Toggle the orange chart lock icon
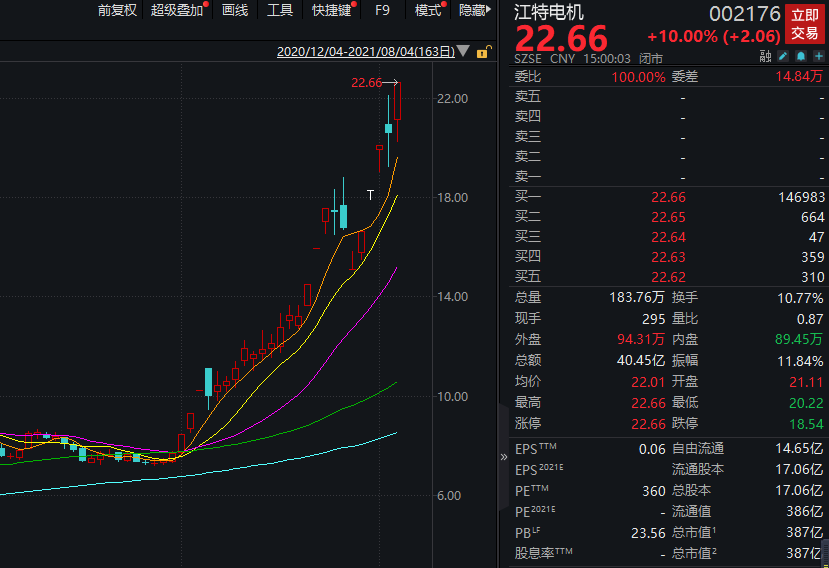This screenshot has width=829, height=568. pyautogui.click(x=483, y=52)
